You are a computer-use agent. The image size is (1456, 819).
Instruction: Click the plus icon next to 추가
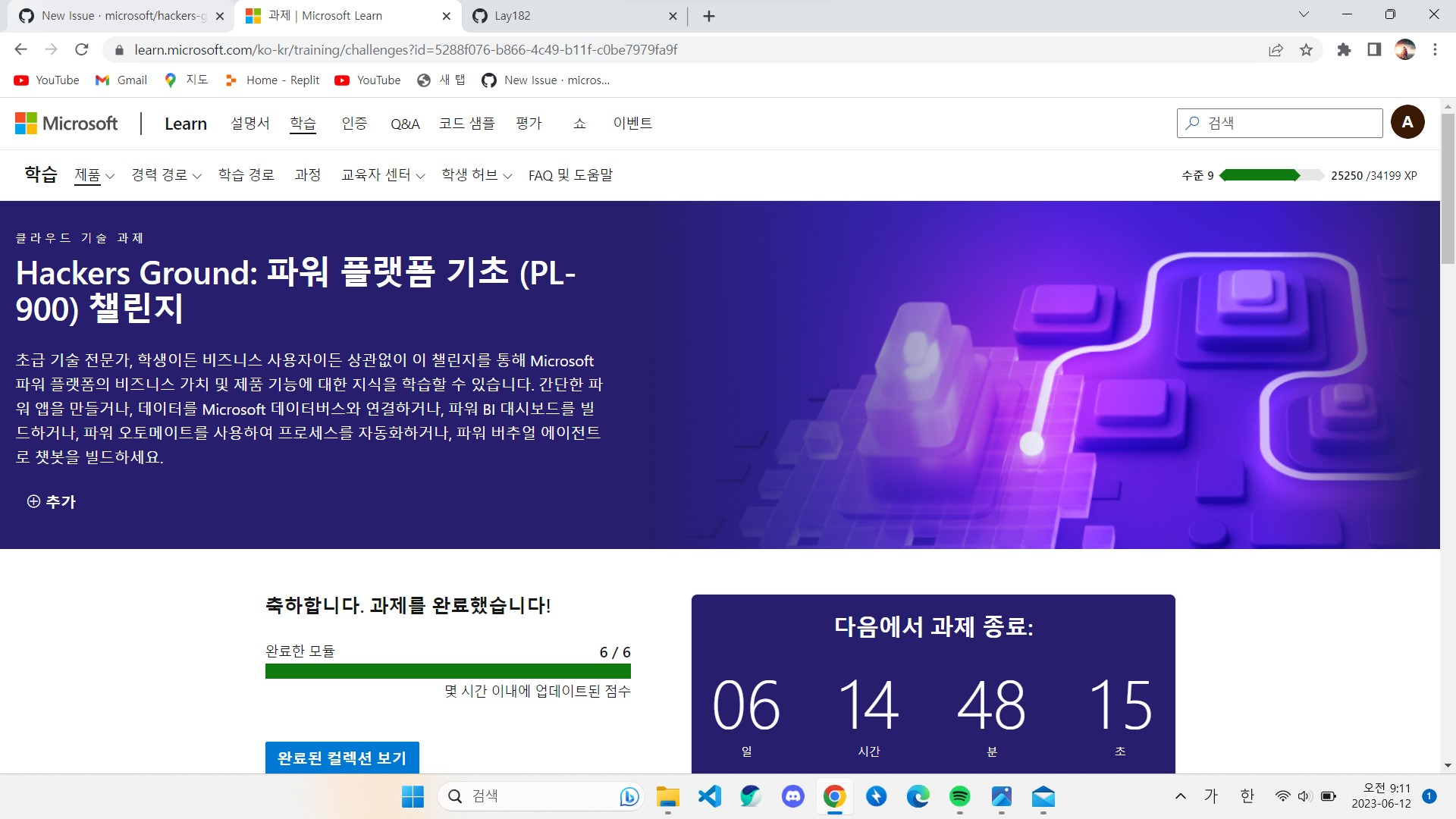click(x=33, y=501)
